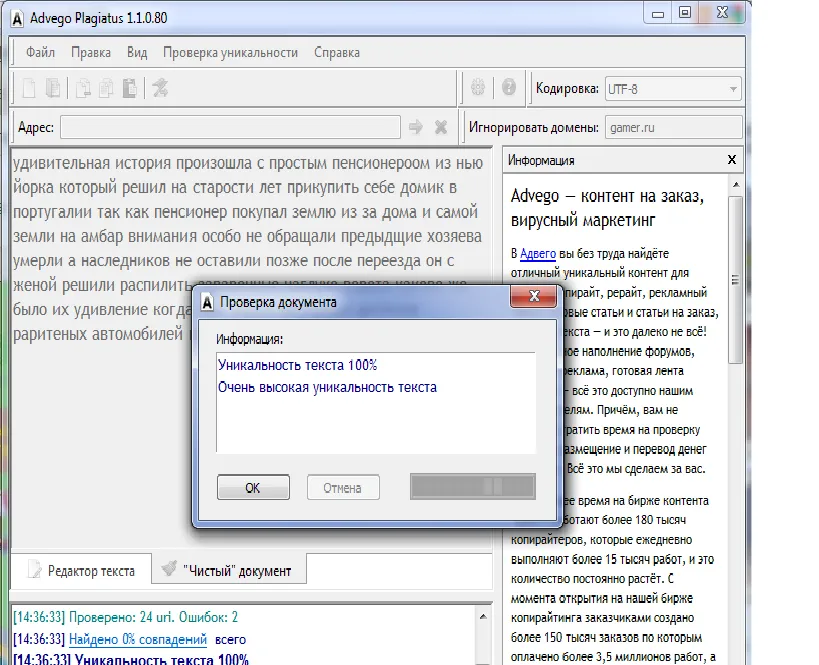Click the info panel scroll up arrow
The image size is (819, 665).
[736, 184]
